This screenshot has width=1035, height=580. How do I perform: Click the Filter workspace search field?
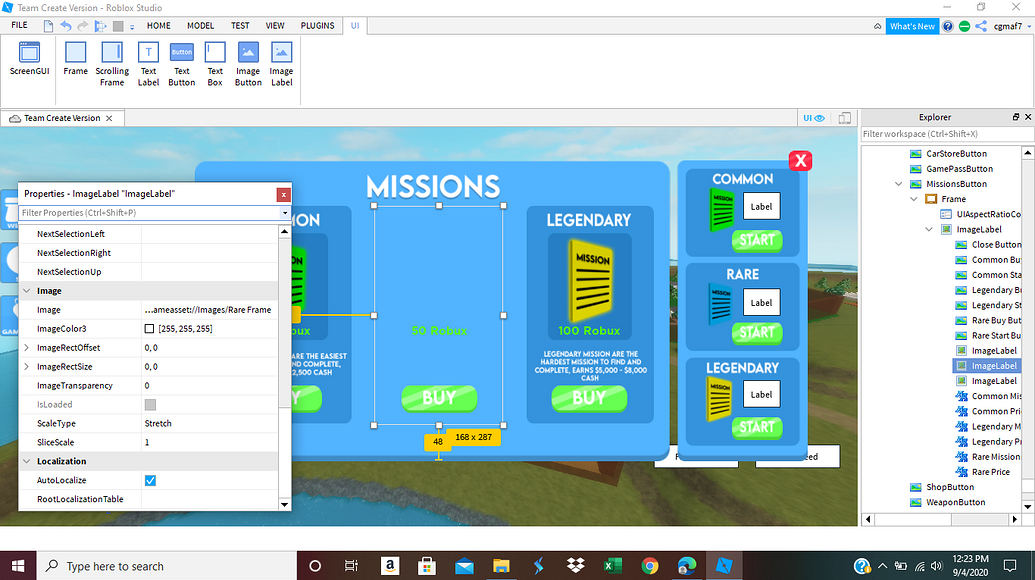coord(947,134)
